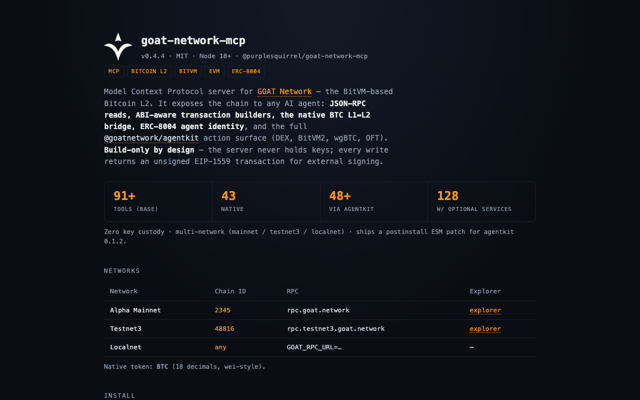Select the Localnet row name
Image resolution: width=640 pixels, height=400 pixels.
tap(125, 347)
